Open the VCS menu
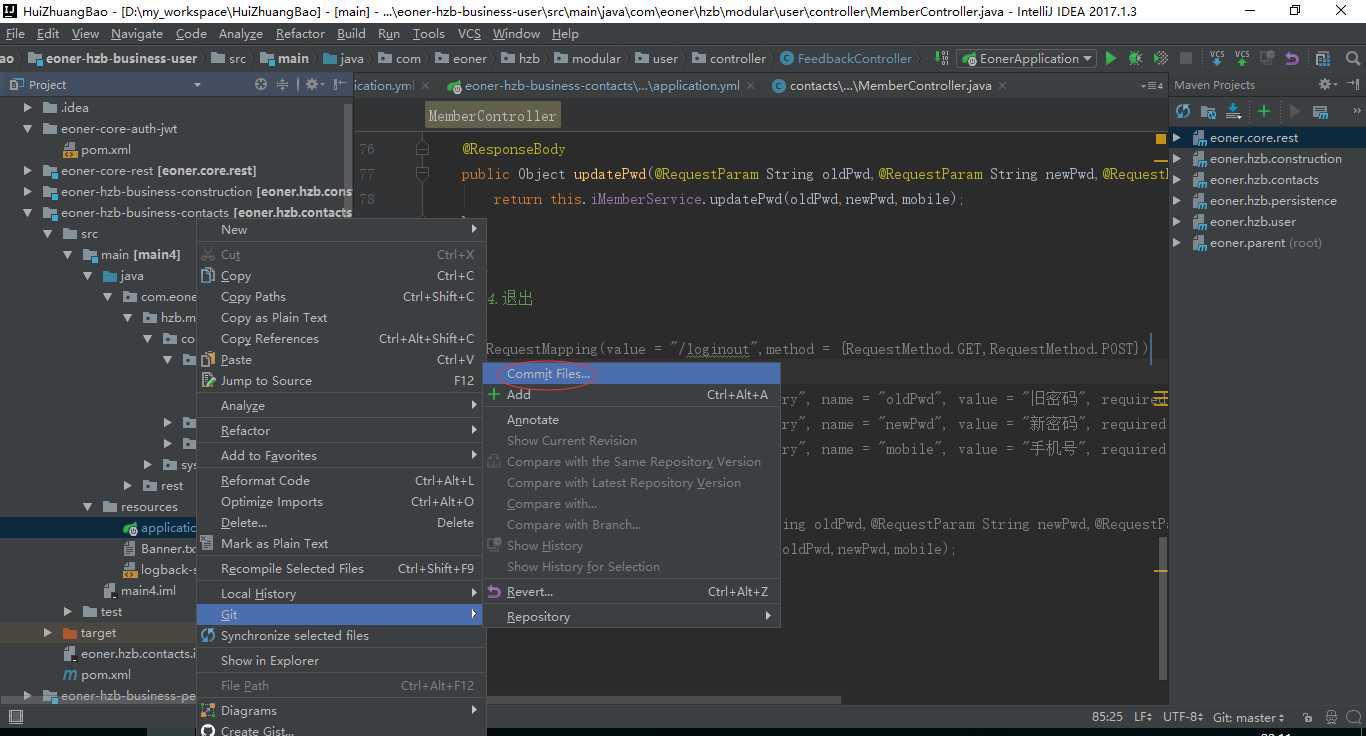Viewport: 1366px width, 736px height. pyautogui.click(x=469, y=33)
